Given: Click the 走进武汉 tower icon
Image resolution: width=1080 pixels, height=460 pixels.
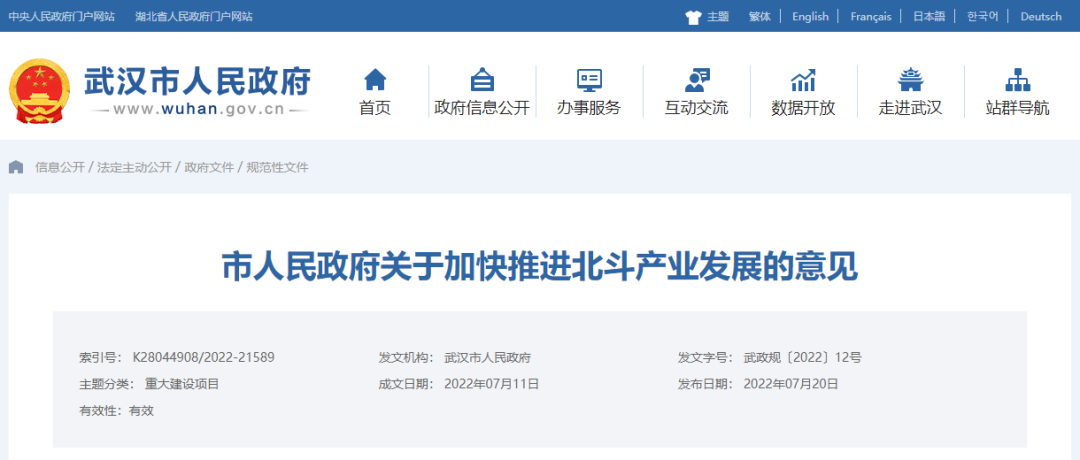Looking at the screenshot, I should 910,79.
